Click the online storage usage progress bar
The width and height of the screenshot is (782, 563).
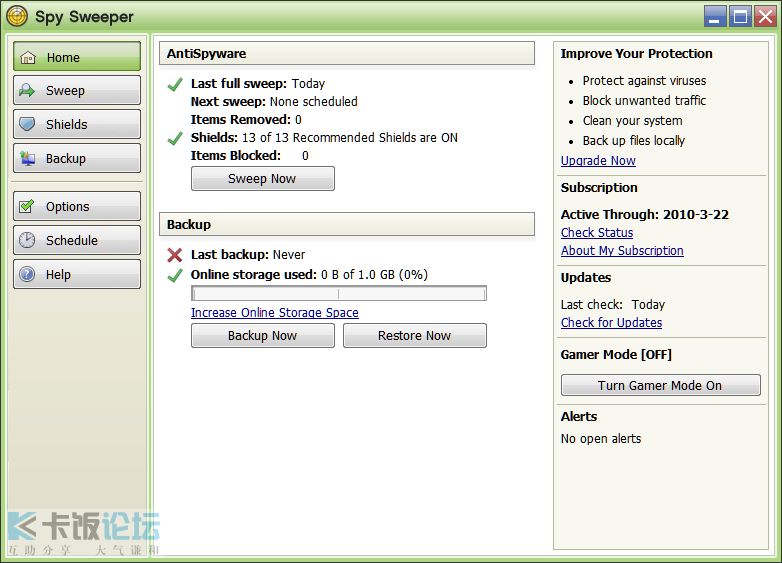tap(339, 294)
